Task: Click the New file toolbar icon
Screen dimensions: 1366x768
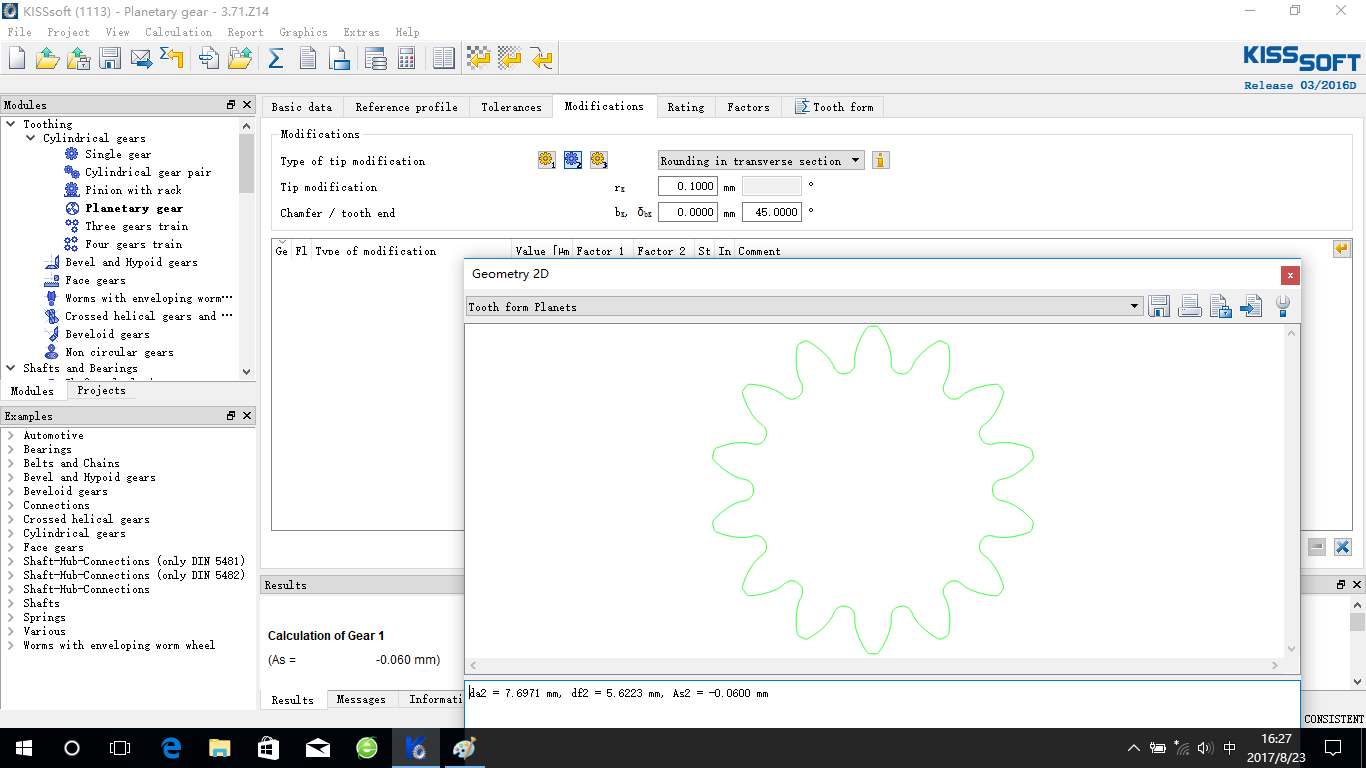Action: coord(17,58)
